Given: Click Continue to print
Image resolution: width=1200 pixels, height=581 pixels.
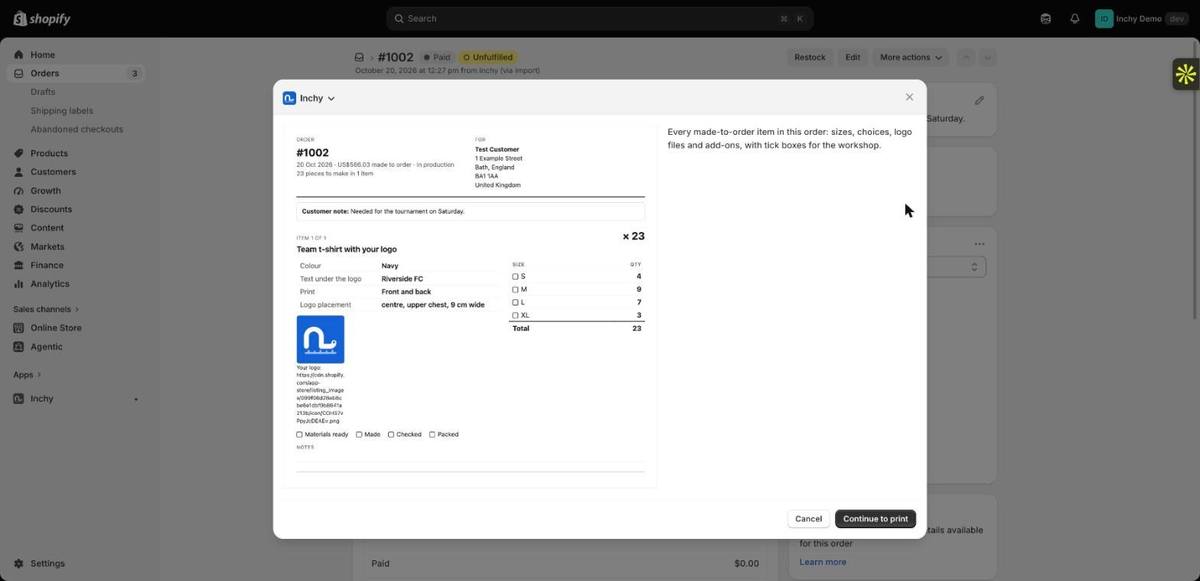Looking at the screenshot, I should [875, 519].
